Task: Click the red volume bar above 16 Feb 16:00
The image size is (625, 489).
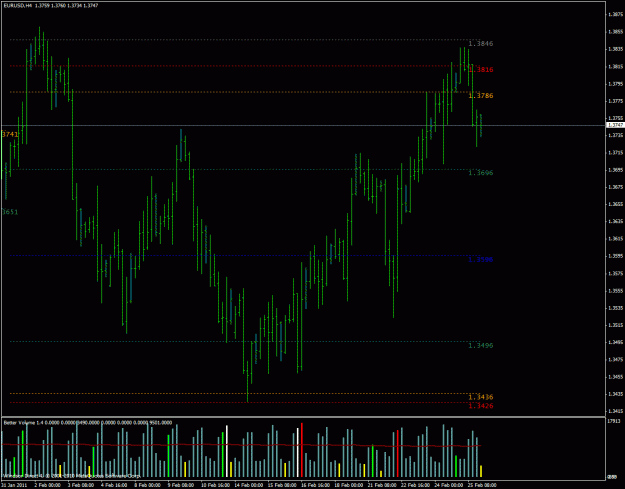Action: (302, 450)
